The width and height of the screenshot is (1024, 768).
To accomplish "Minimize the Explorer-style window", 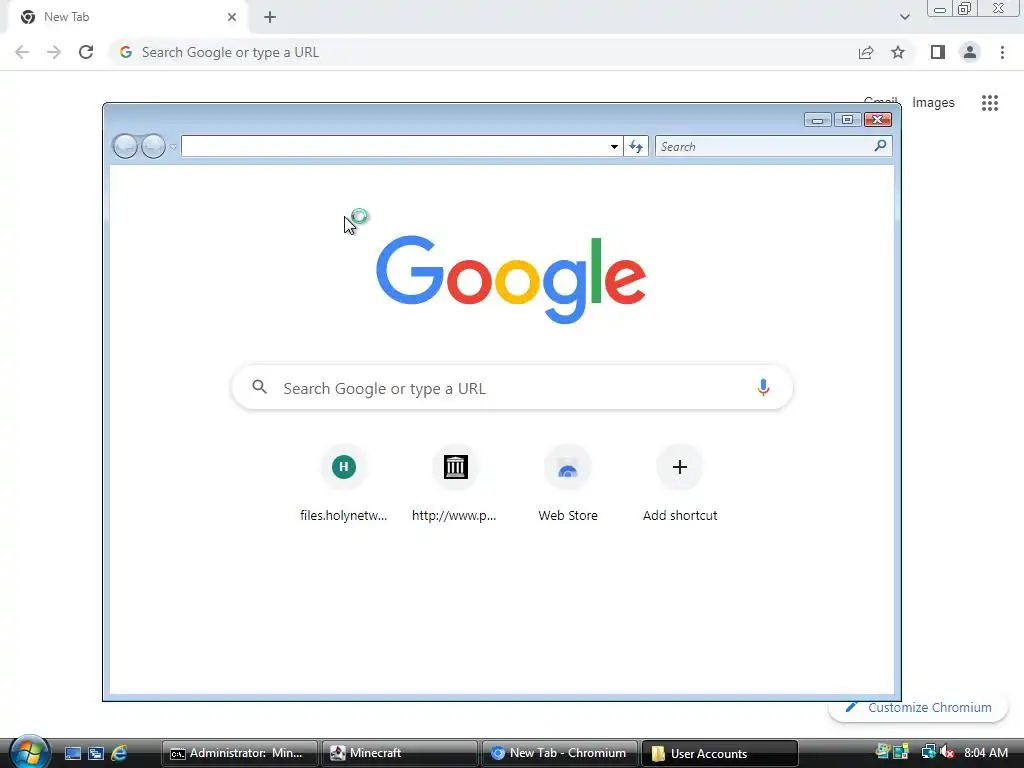I will point(817,120).
